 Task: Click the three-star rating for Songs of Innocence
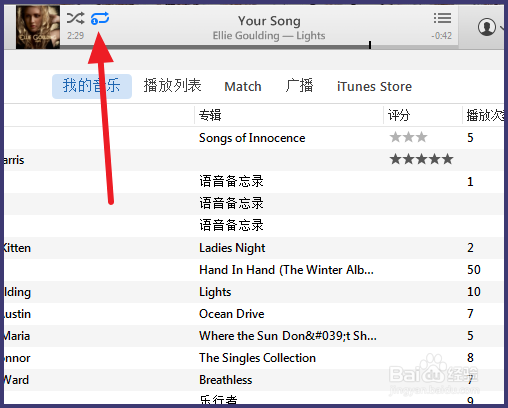pyautogui.click(x=408, y=137)
